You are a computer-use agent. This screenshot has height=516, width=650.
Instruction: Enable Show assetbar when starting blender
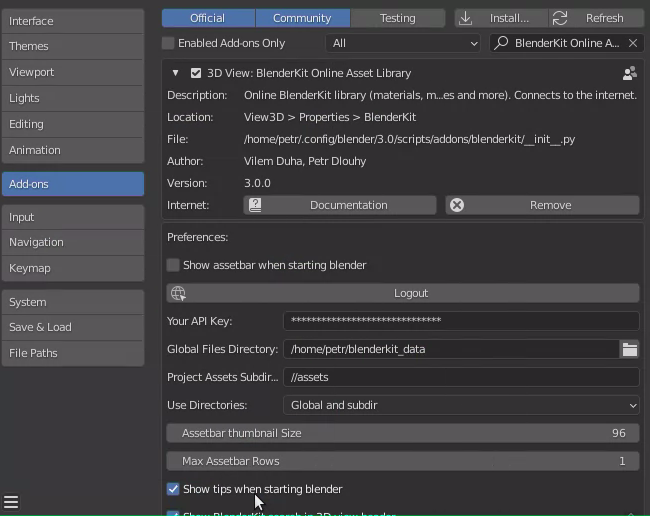[x=173, y=265]
